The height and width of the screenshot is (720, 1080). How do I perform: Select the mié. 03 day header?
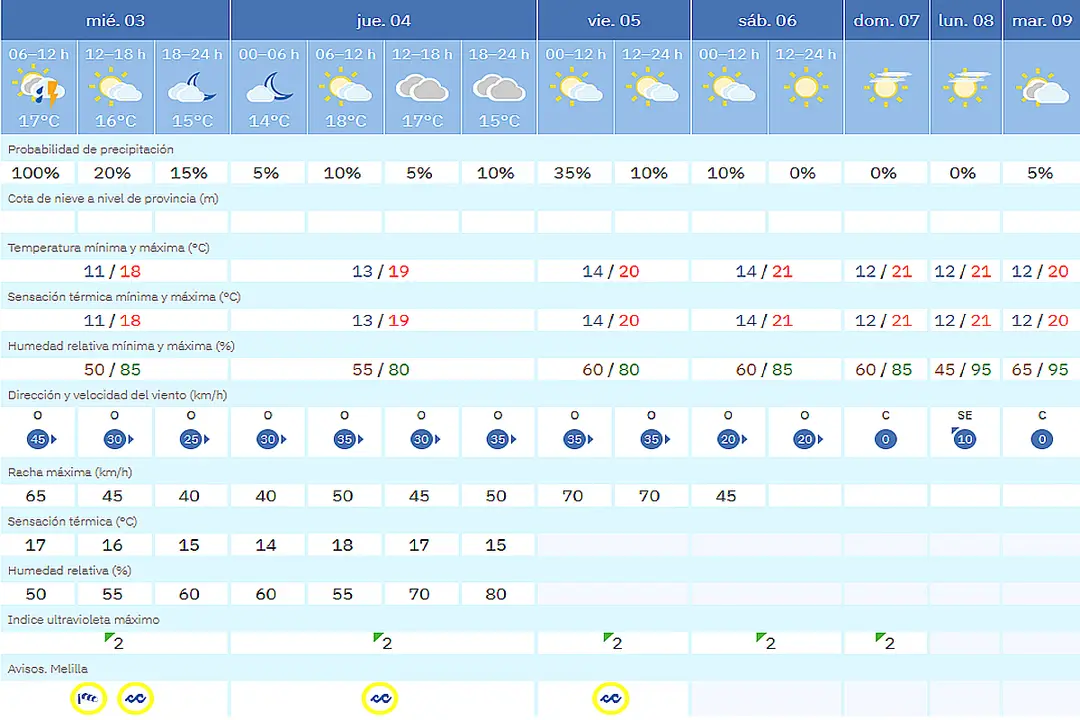pyautogui.click(x=115, y=20)
